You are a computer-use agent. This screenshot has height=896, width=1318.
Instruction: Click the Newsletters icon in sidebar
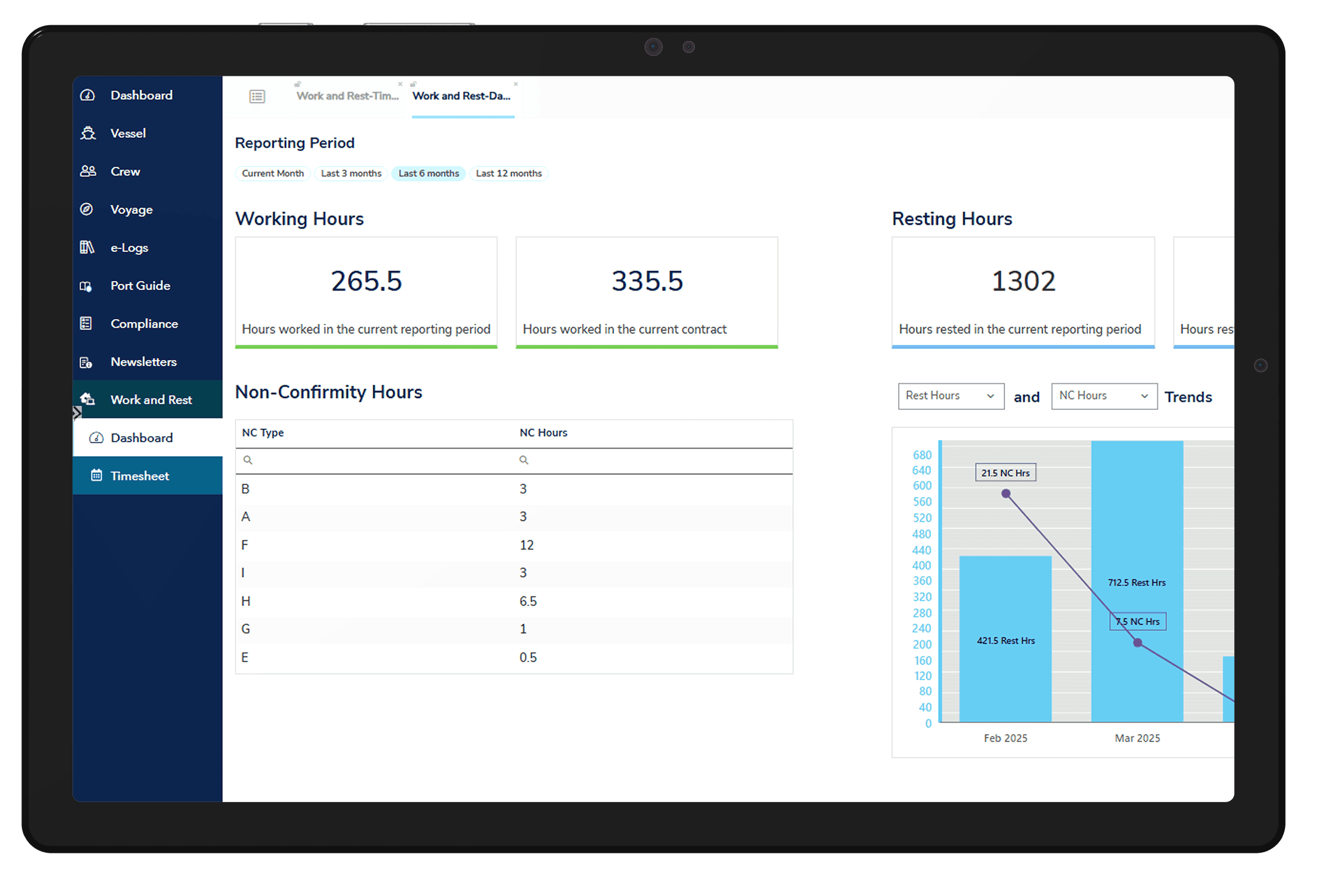[x=86, y=362]
